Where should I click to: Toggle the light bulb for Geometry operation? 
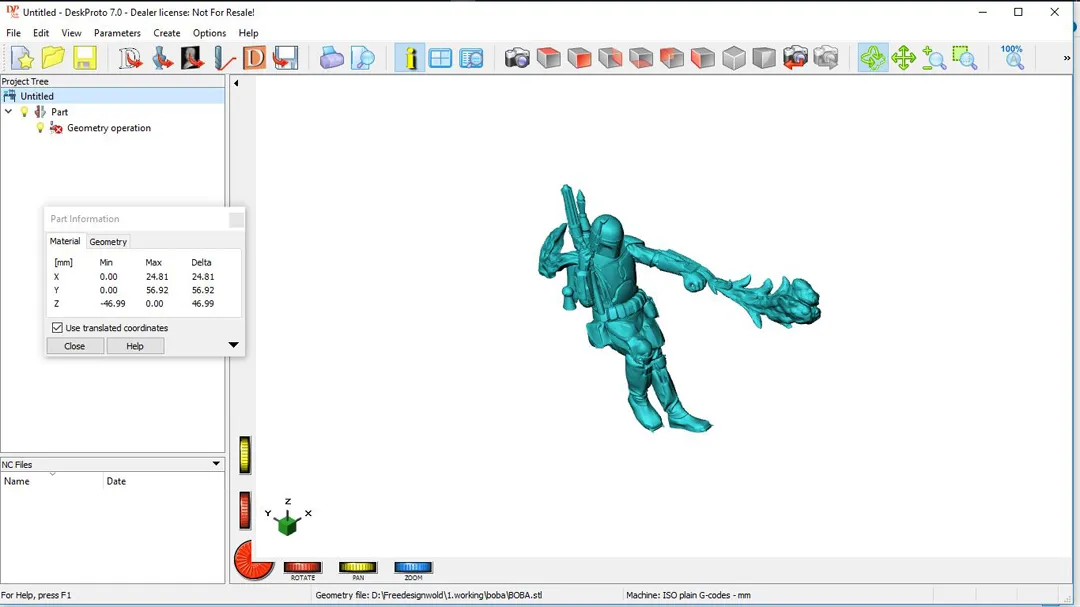(40, 128)
